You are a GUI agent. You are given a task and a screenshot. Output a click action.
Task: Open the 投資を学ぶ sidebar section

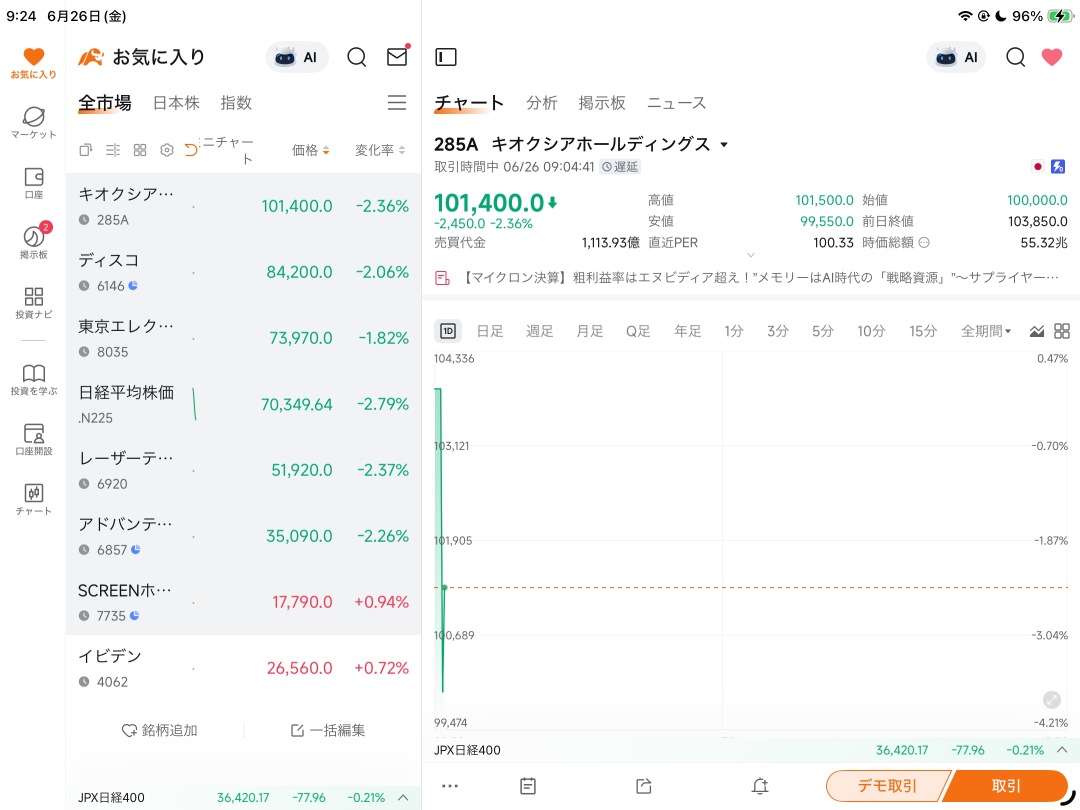[33, 380]
